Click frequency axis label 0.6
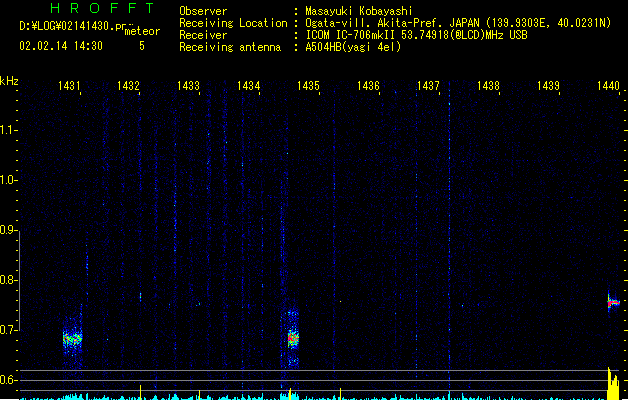Image resolution: width=629 pixels, height=400 pixels. [x=7, y=380]
